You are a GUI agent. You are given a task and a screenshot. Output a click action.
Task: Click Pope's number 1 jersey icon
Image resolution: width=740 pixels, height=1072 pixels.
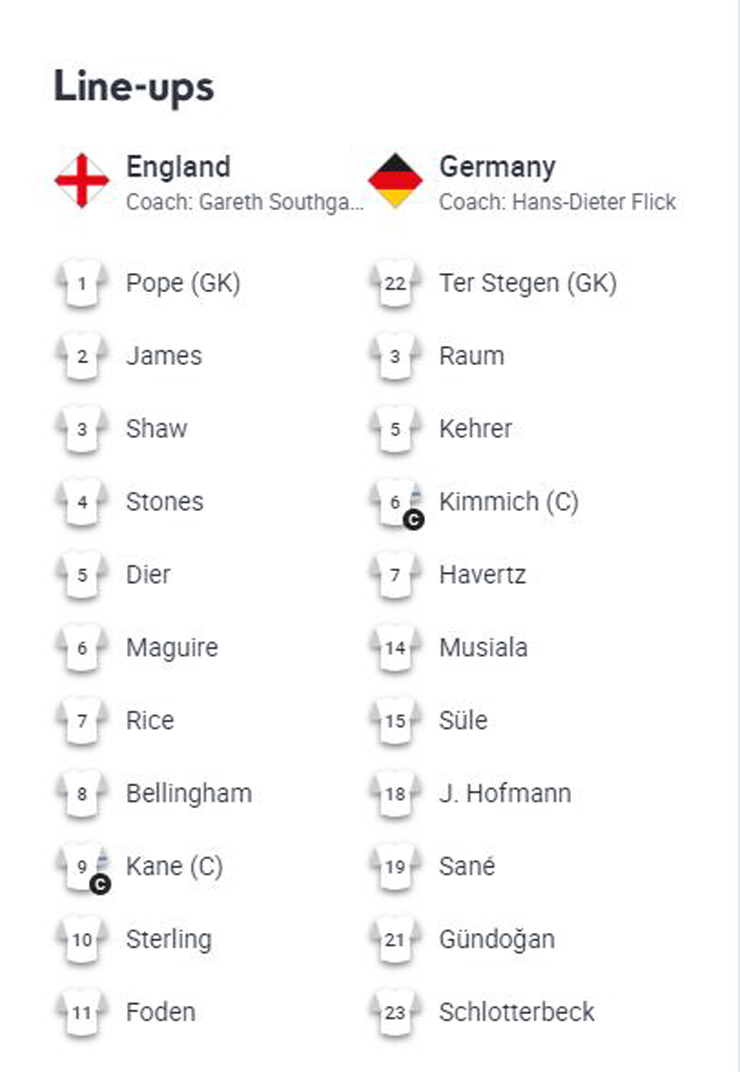coord(82,284)
